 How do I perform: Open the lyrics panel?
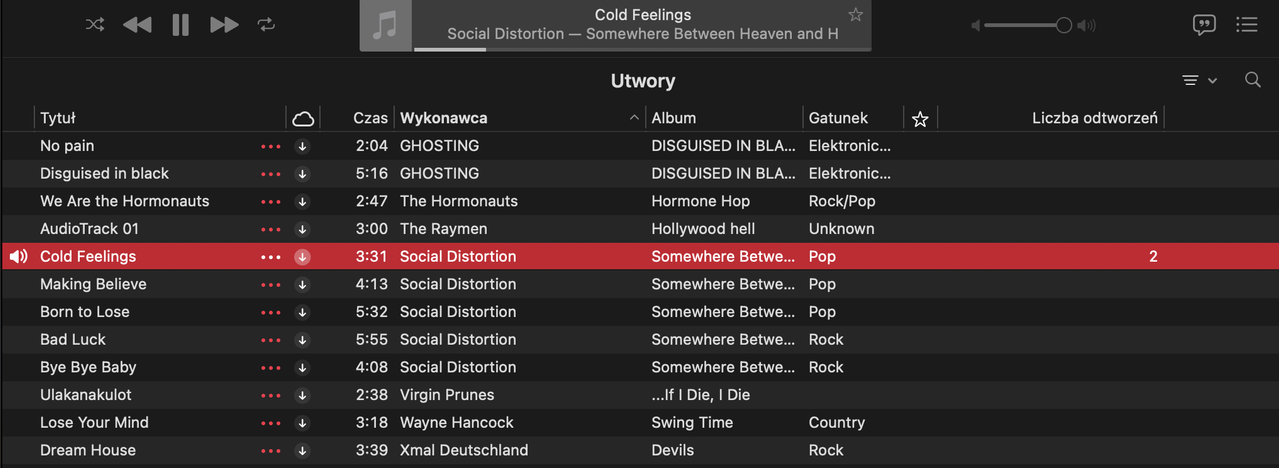point(1204,25)
